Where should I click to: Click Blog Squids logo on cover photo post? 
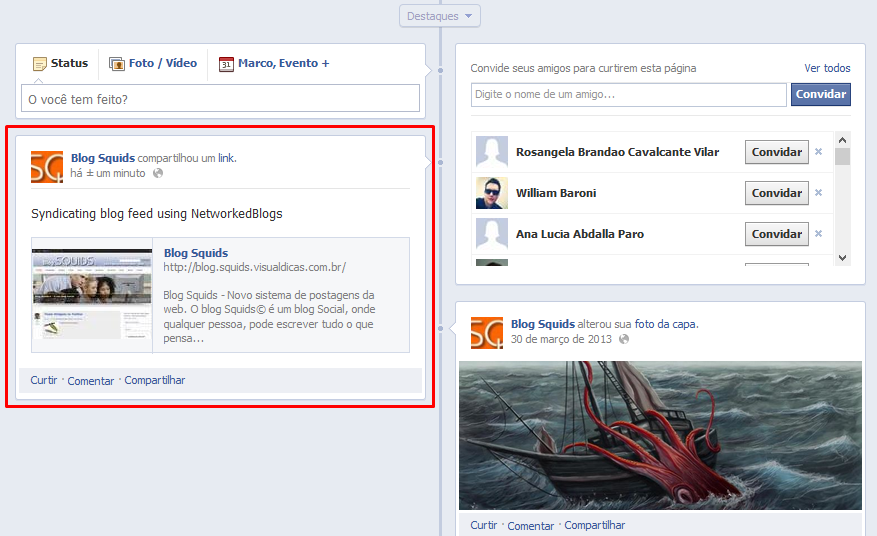(487, 333)
